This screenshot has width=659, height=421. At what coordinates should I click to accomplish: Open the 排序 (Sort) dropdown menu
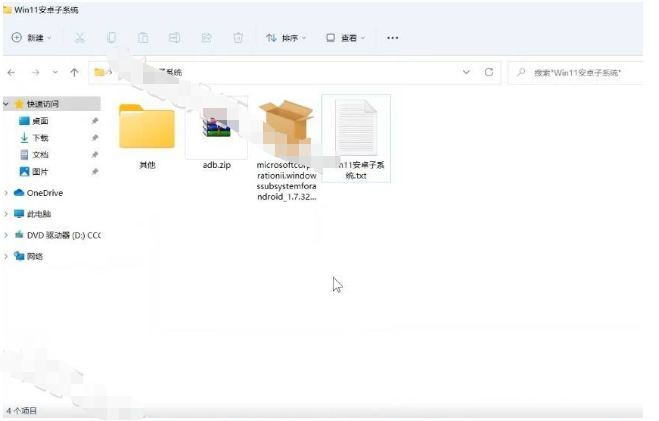(x=287, y=38)
